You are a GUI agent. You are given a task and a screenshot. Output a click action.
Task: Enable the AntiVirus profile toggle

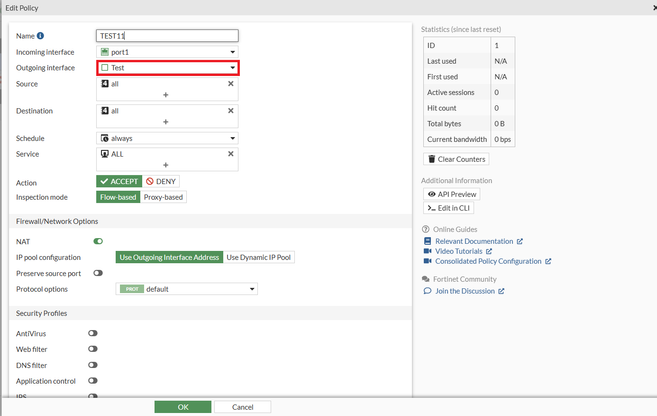pyautogui.click(x=93, y=333)
